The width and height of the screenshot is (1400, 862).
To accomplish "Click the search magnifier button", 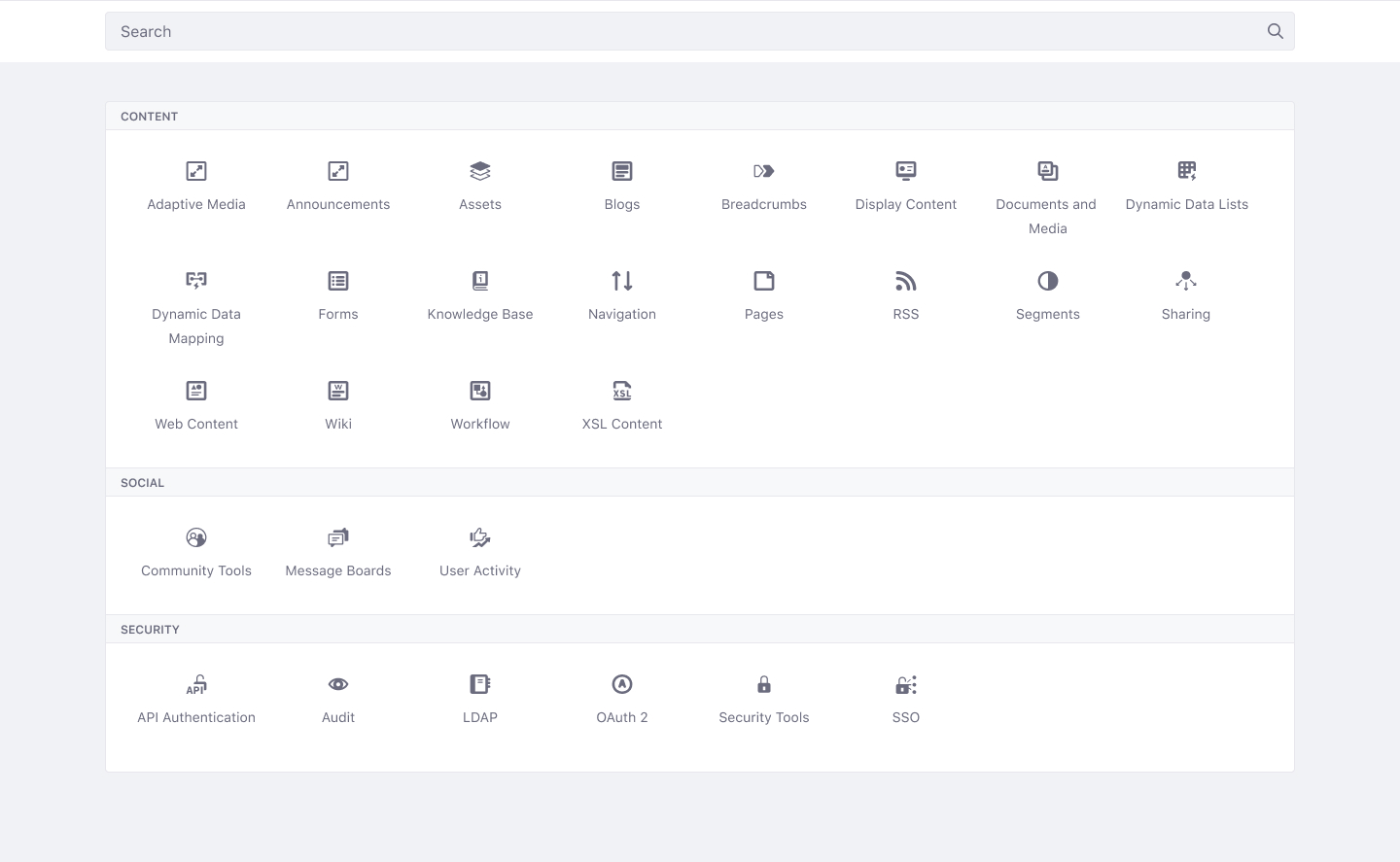I will 1275,31.
